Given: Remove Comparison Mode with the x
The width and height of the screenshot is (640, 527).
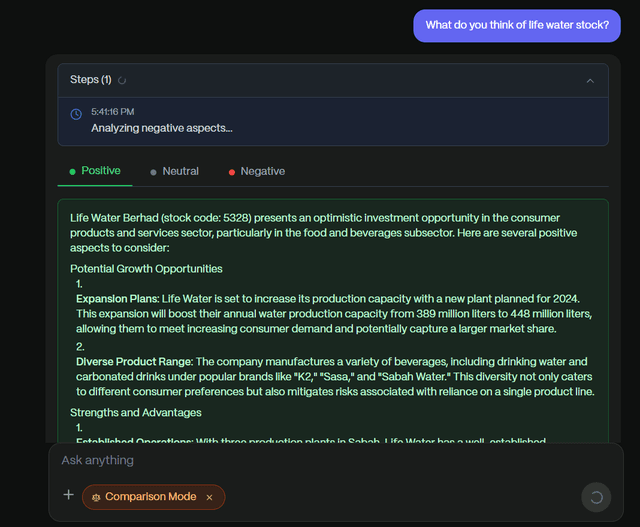Looking at the screenshot, I should click(209, 497).
